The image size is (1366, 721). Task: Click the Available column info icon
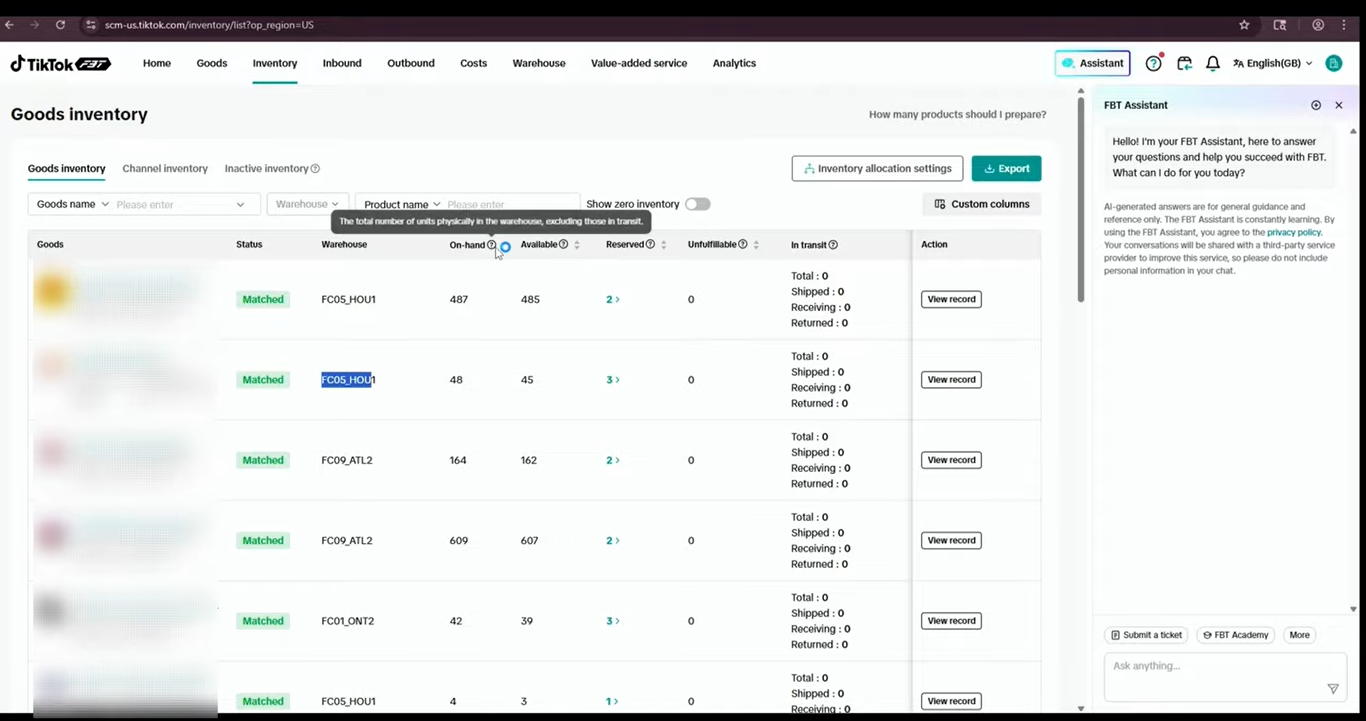coord(564,244)
